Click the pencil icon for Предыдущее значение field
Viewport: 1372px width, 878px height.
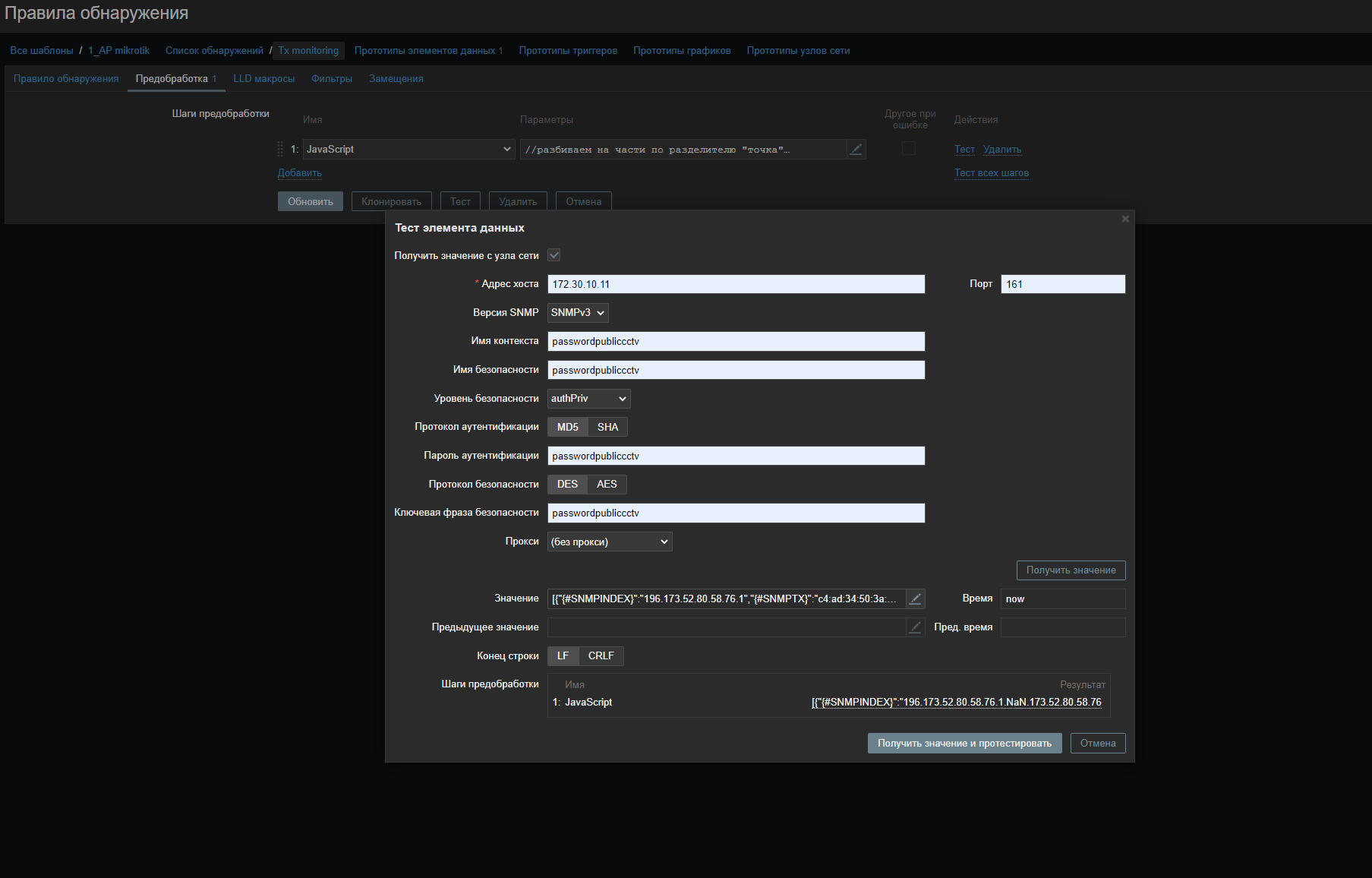[x=916, y=627]
